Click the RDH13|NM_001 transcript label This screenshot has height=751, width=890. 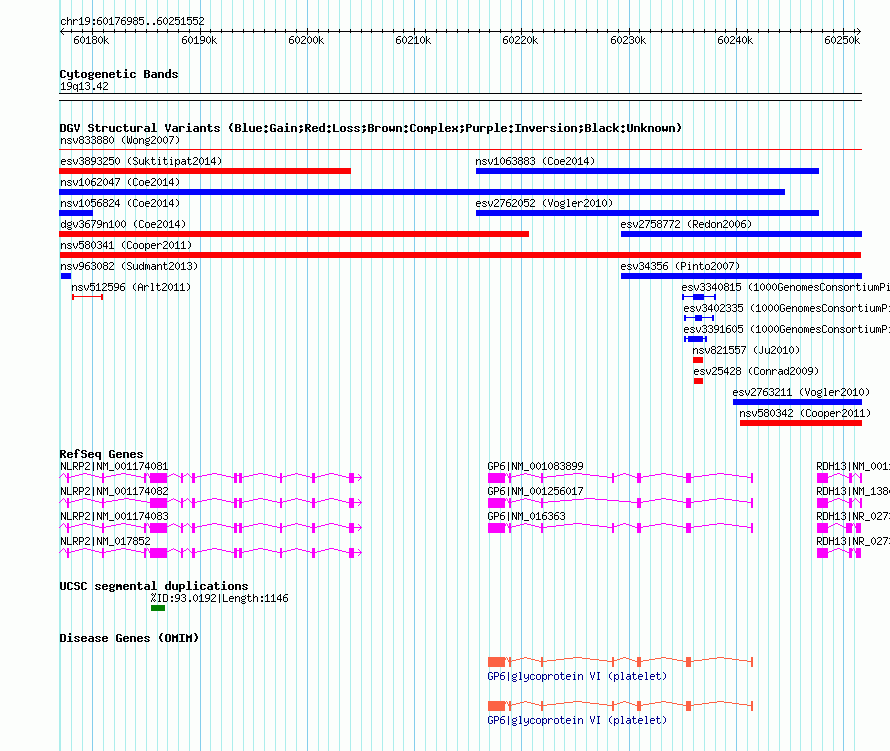coord(853,466)
